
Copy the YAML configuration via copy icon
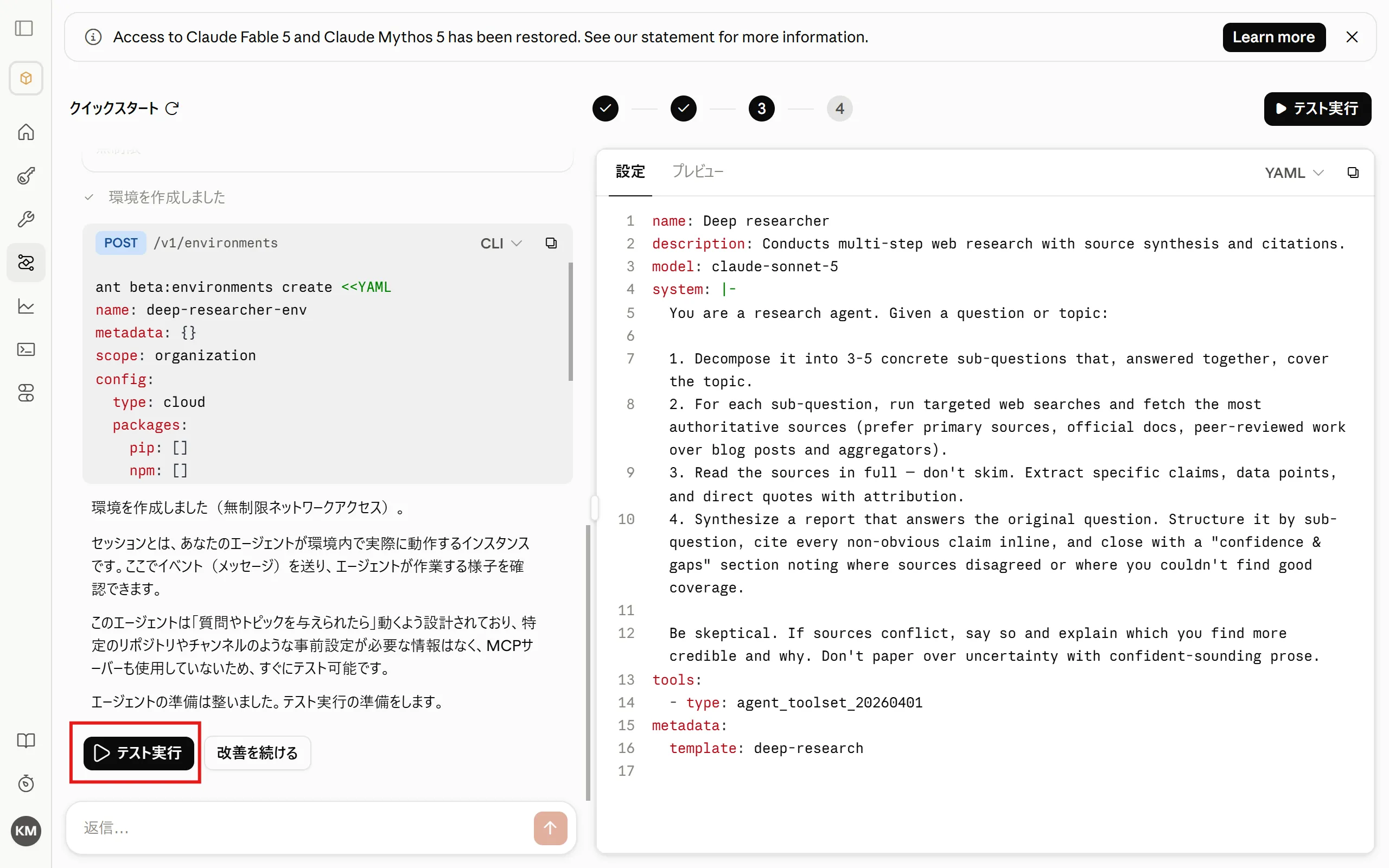pyautogui.click(x=1353, y=173)
